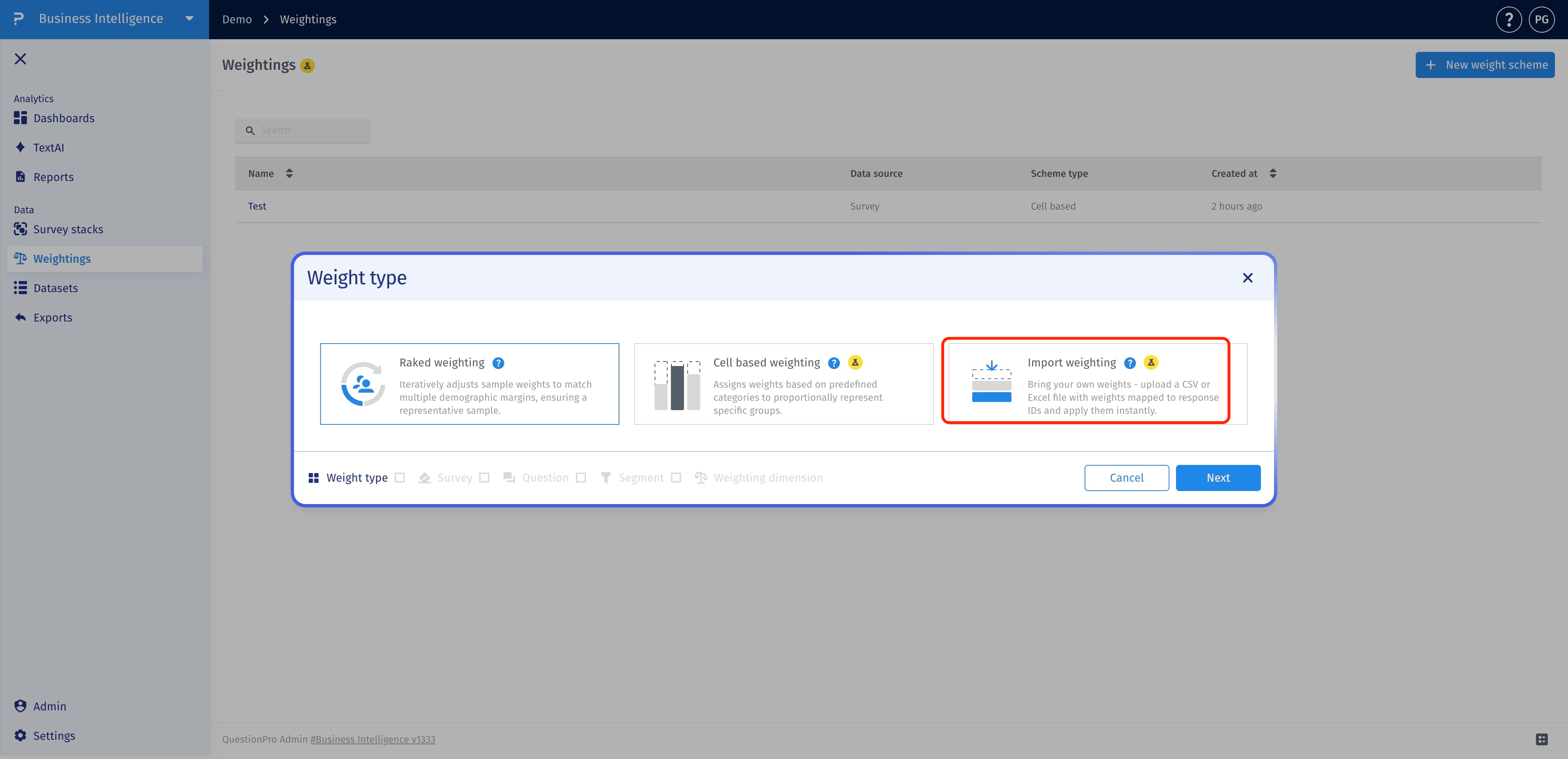Click the Demo breadcrumb
The image size is (1568, 759).
pos(237,20)
